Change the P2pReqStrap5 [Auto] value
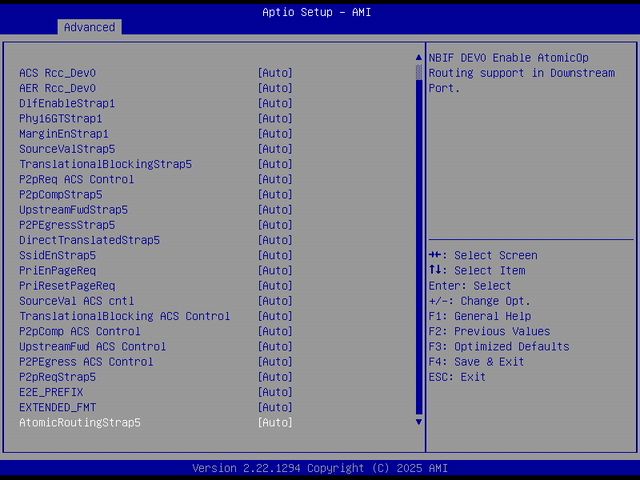 pos(275,377)
